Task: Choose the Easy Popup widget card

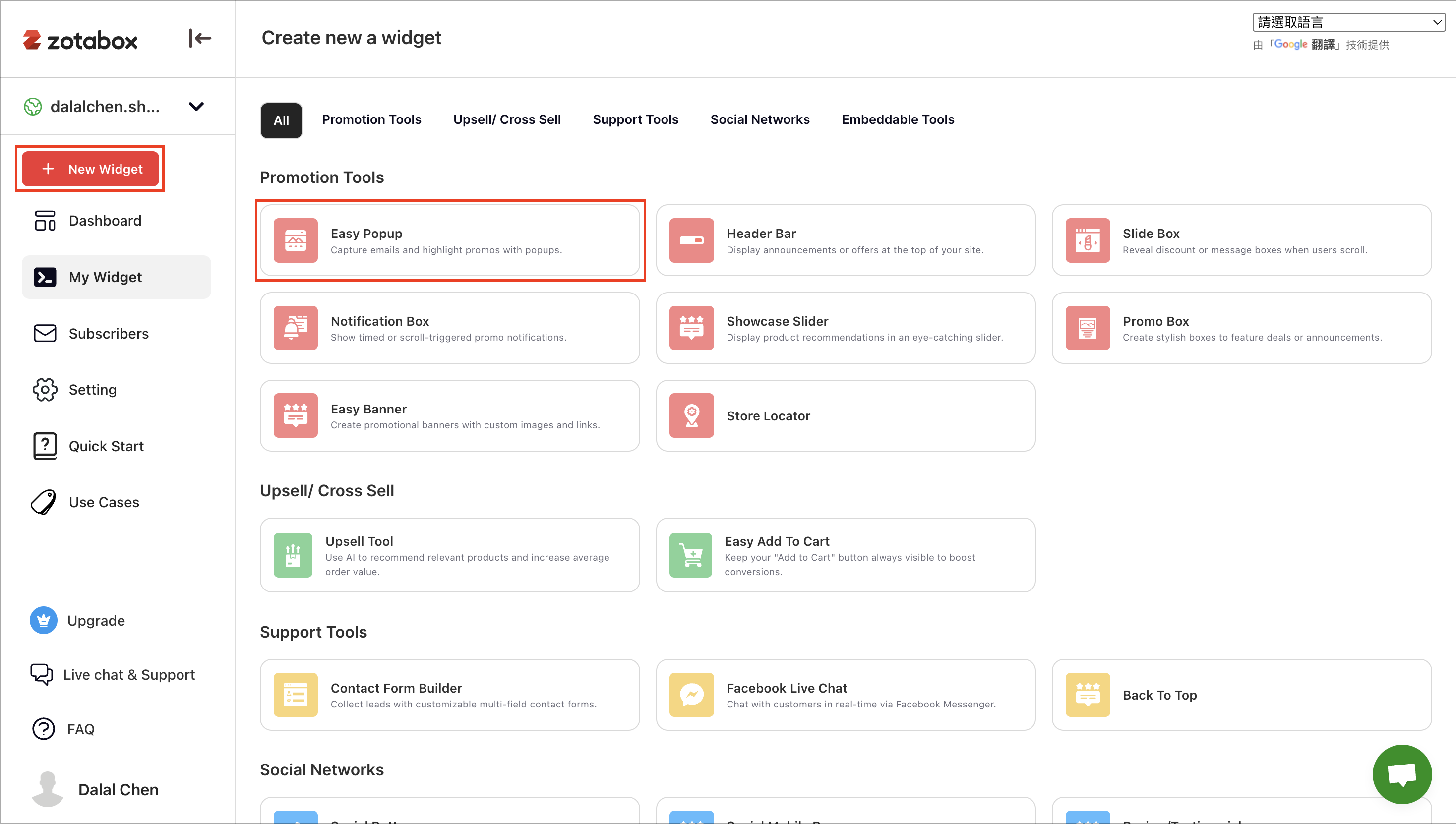Action: [x=450, y=240]
